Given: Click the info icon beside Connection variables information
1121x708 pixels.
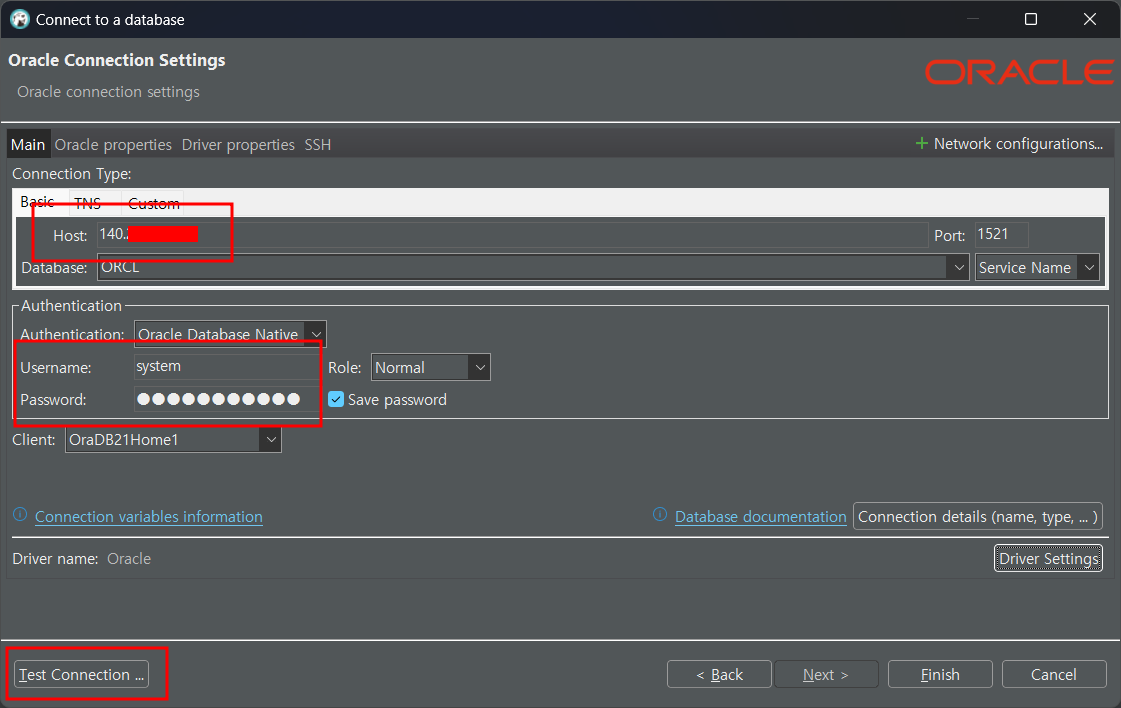Looking at the screenshot, I should pos(20,515).
